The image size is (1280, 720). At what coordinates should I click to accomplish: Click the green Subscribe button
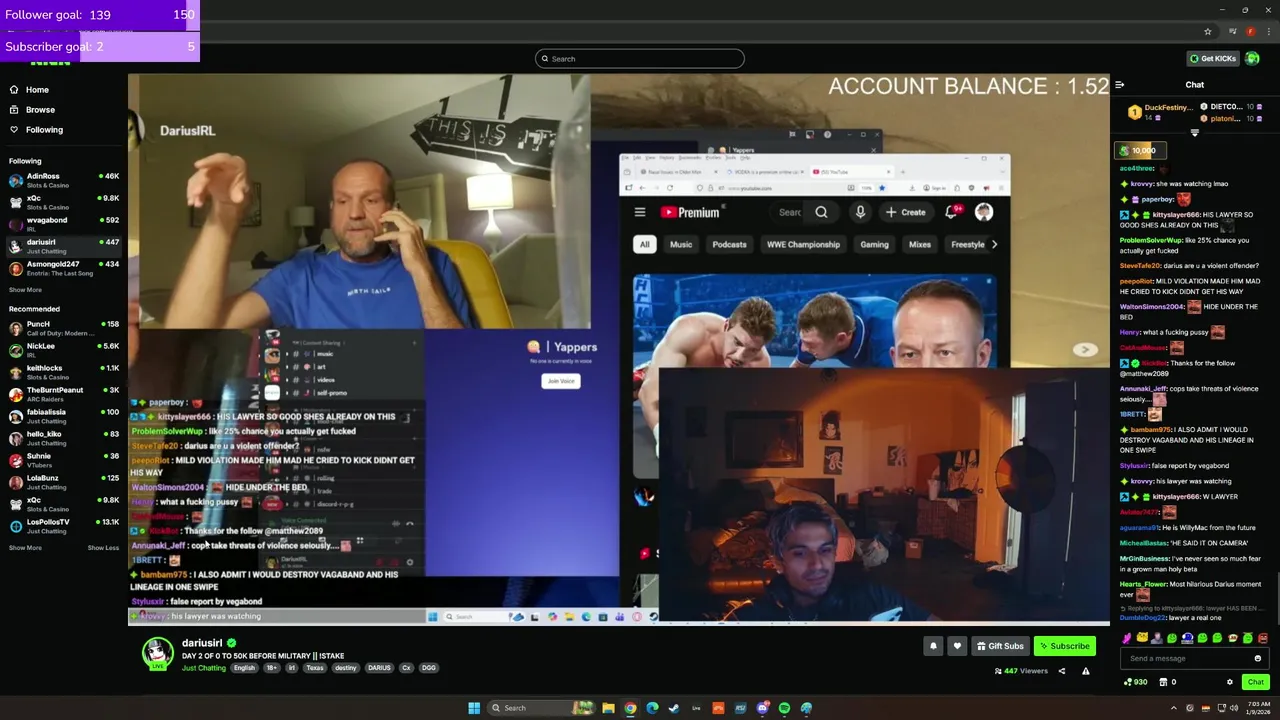[1064, 646]
